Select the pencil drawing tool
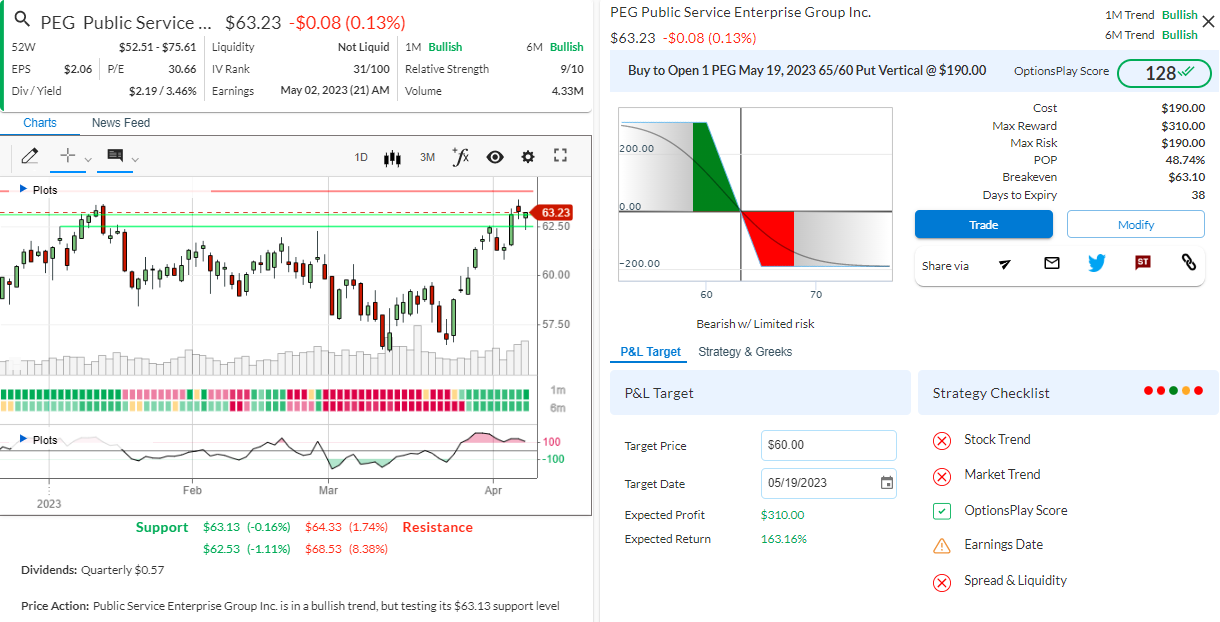The height and width of the screenshot is (622, 1220). click(29, 156)
